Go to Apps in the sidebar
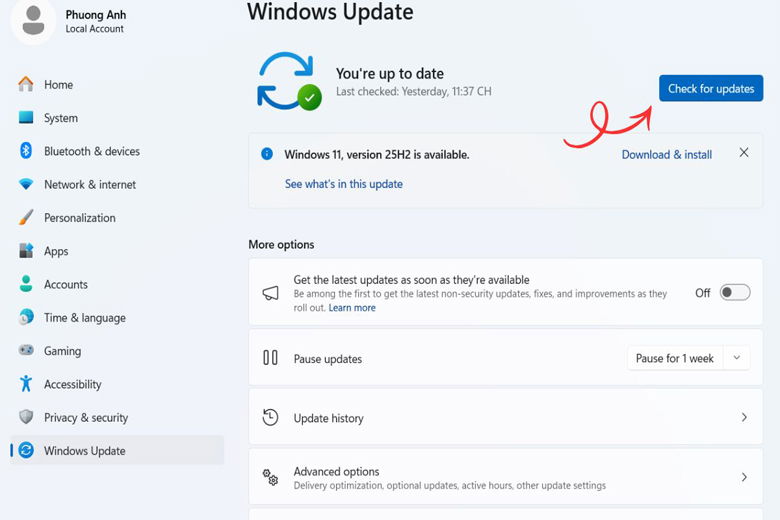 click(56, 251)
